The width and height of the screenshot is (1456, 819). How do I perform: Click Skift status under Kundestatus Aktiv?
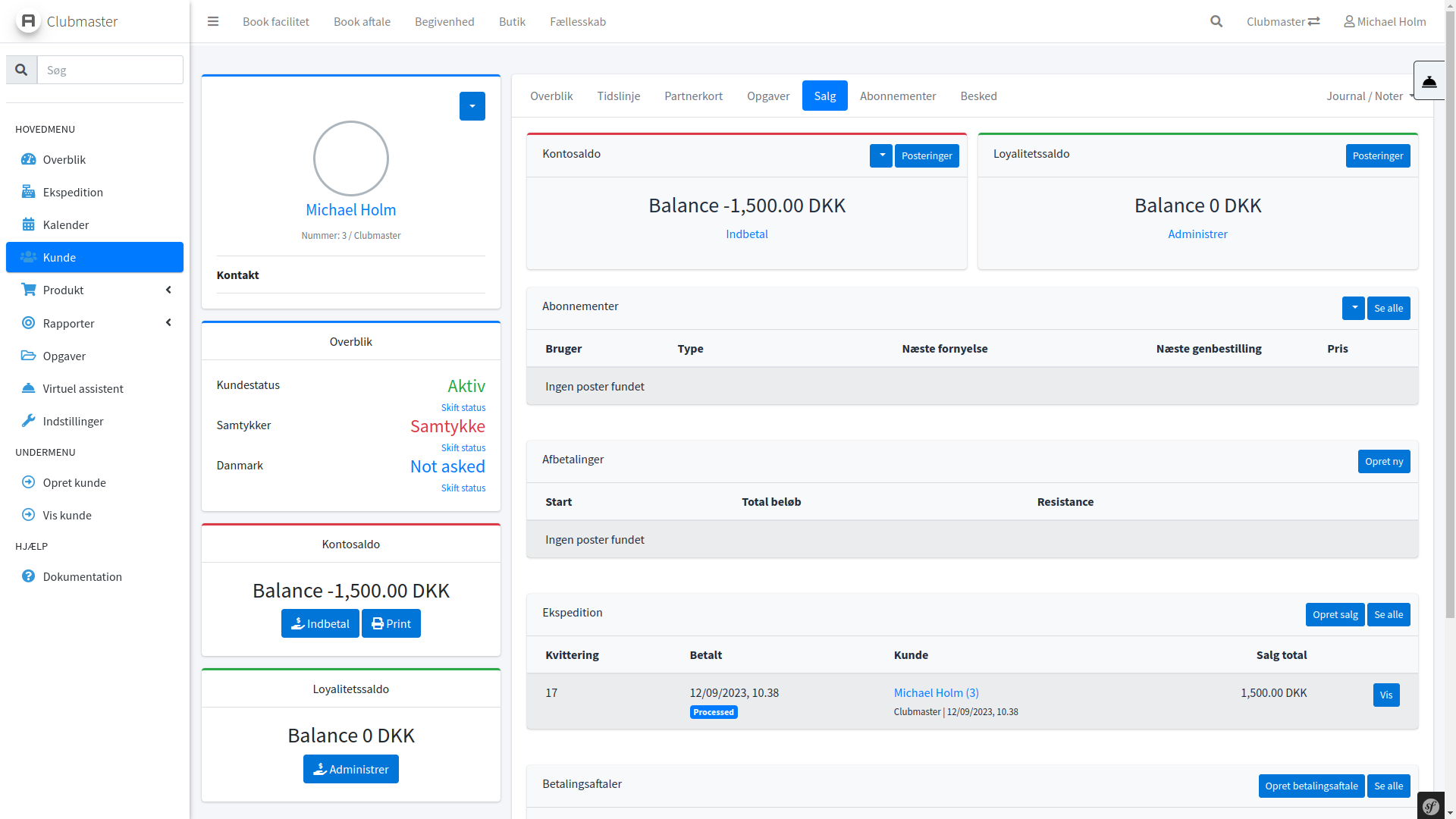[463, 407]
